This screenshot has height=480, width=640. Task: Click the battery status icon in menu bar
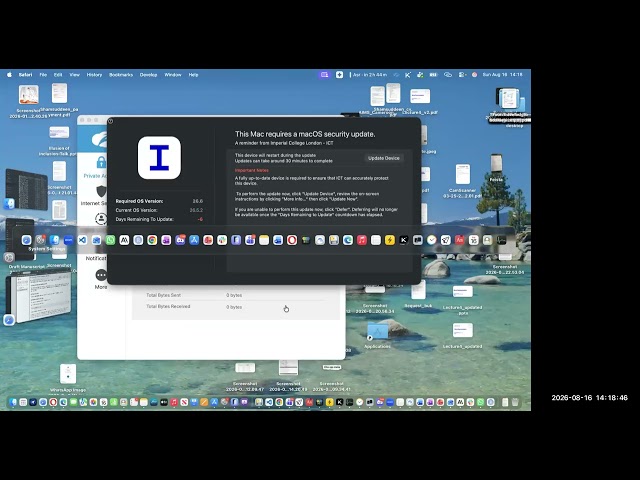pos(433,75)
